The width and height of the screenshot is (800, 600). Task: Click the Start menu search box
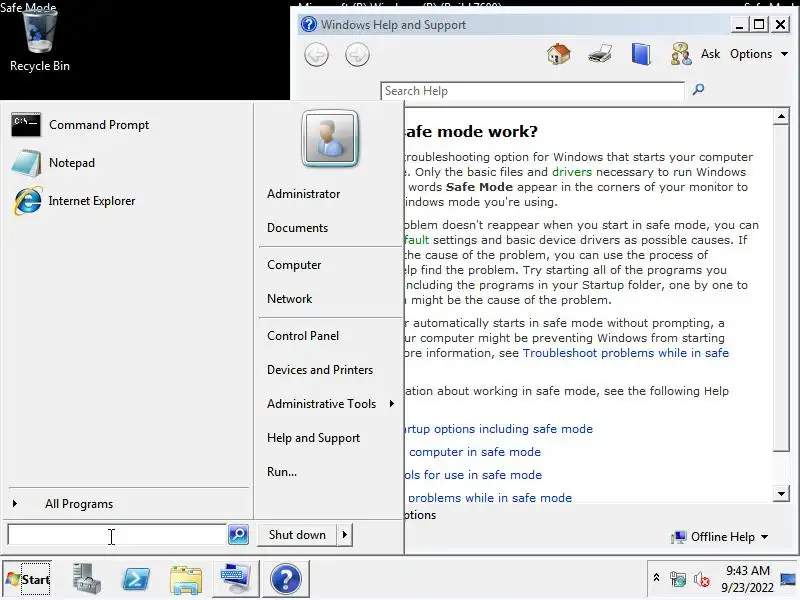pyautogui.click(x=117, y=535)
